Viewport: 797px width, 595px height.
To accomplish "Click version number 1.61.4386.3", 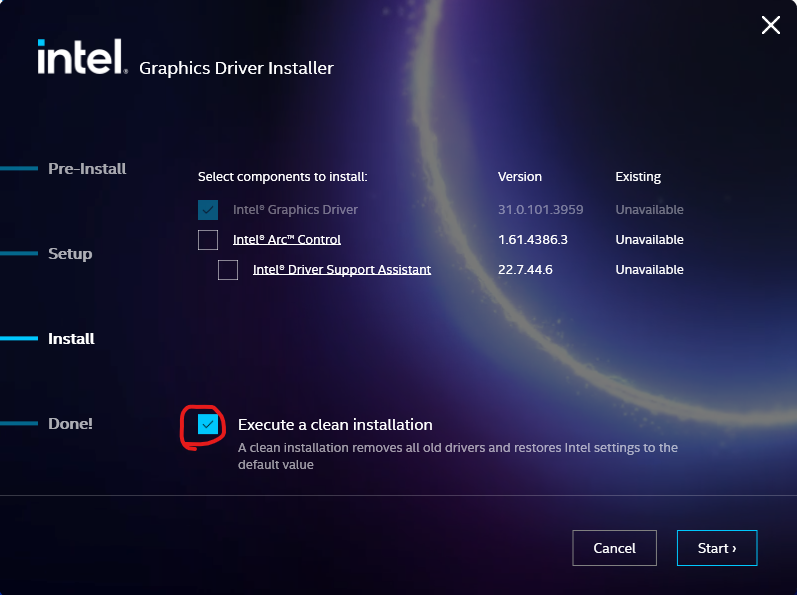I will coord(533,239).
